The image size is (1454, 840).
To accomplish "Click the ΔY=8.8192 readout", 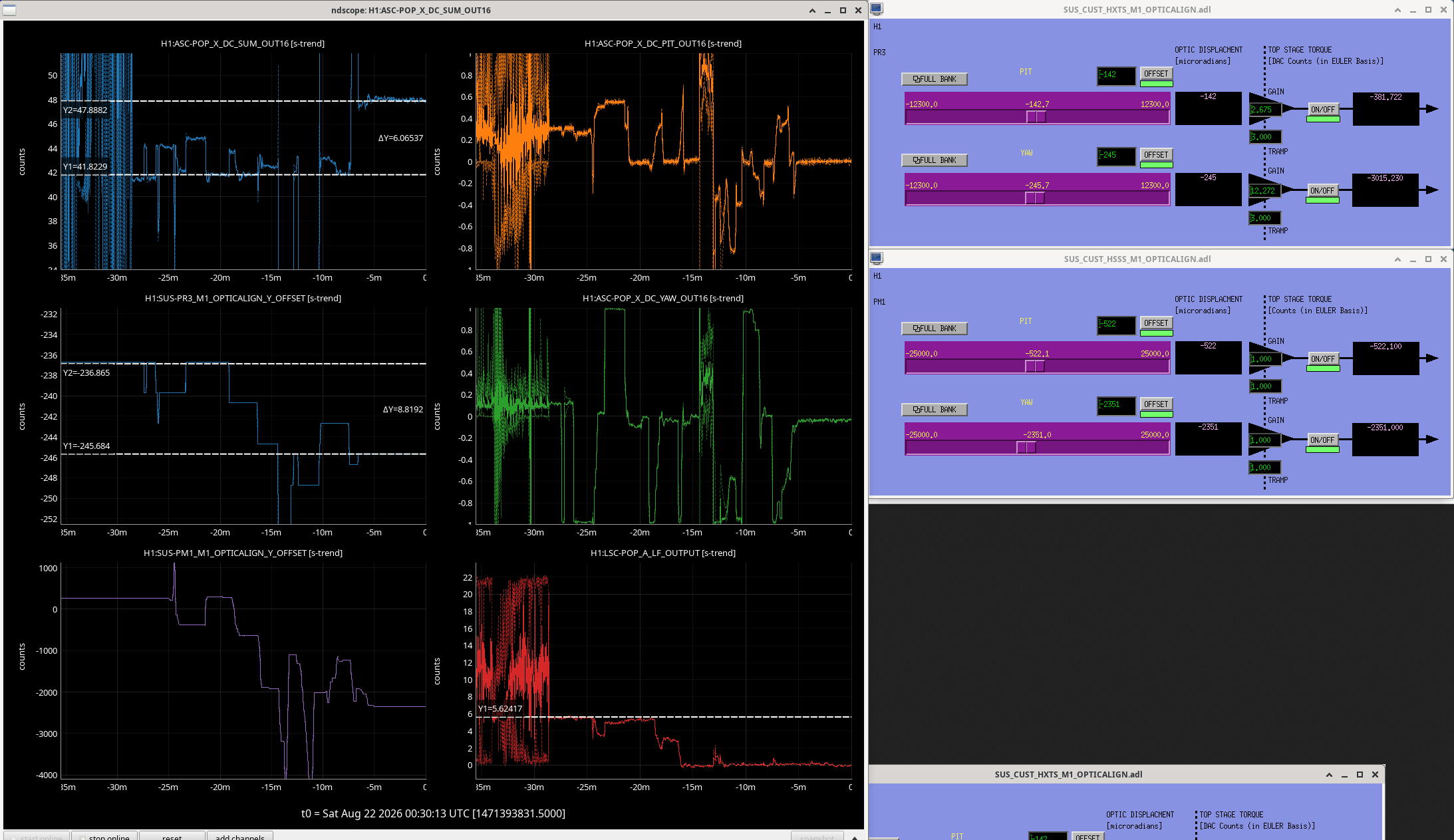I will pyautogui.click(x=403, y=410).
